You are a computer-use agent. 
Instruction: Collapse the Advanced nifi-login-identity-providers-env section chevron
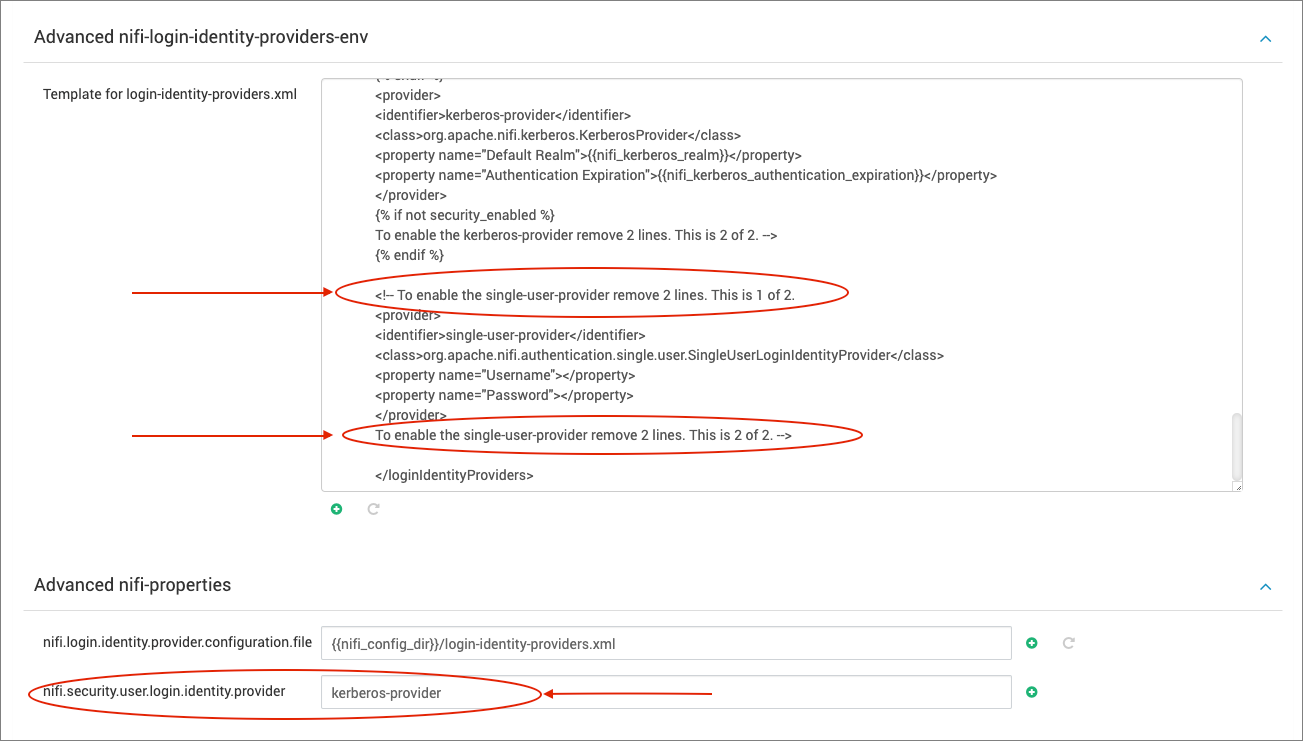(1265, 38)
